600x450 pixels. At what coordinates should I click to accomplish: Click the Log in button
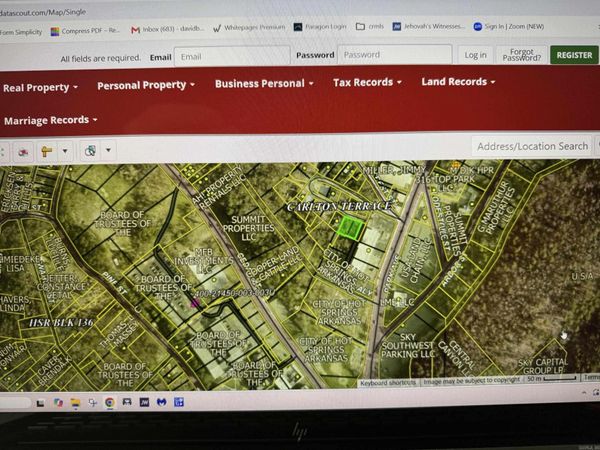pos(475,55)
